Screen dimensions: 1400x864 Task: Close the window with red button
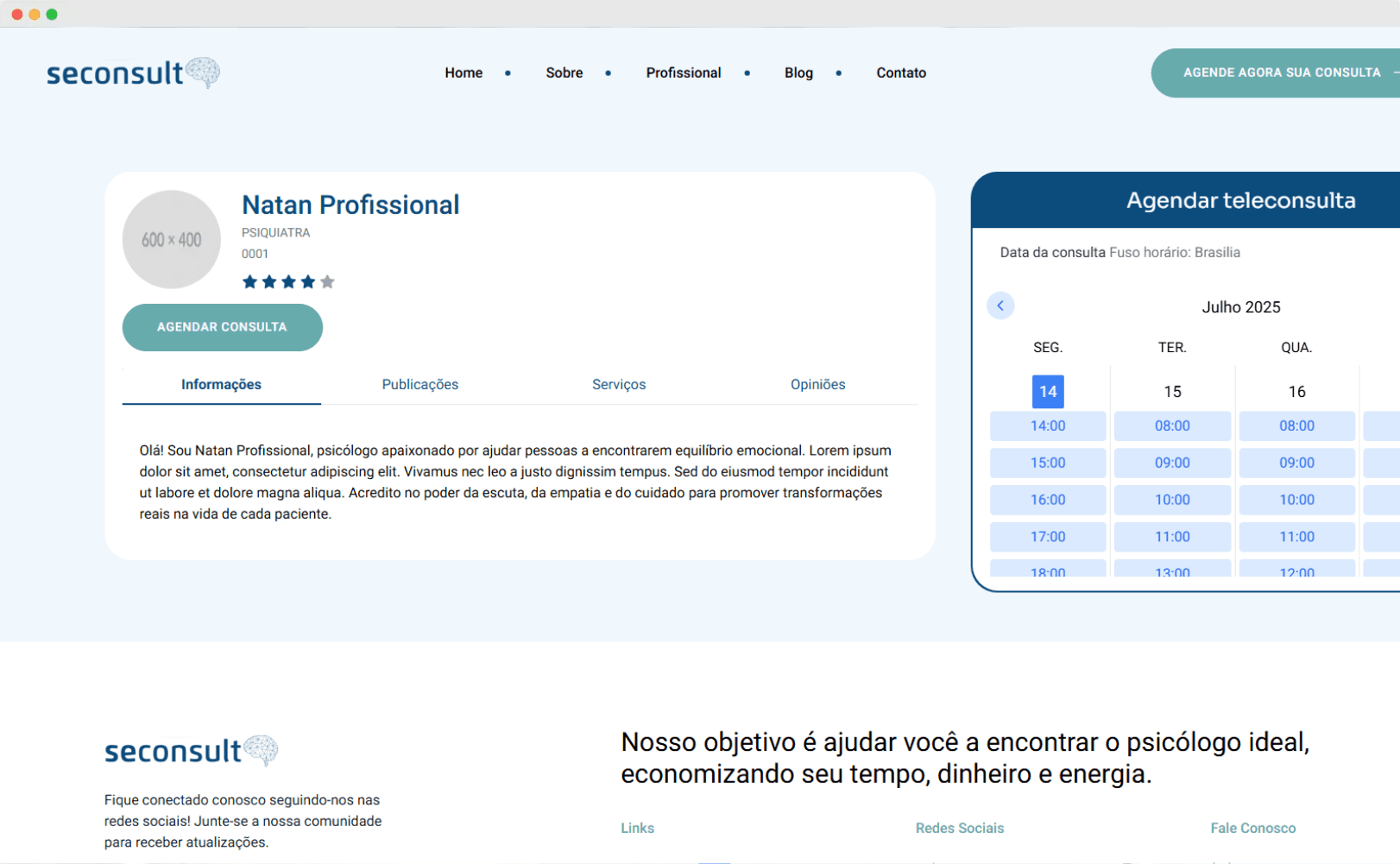[16, 15]
